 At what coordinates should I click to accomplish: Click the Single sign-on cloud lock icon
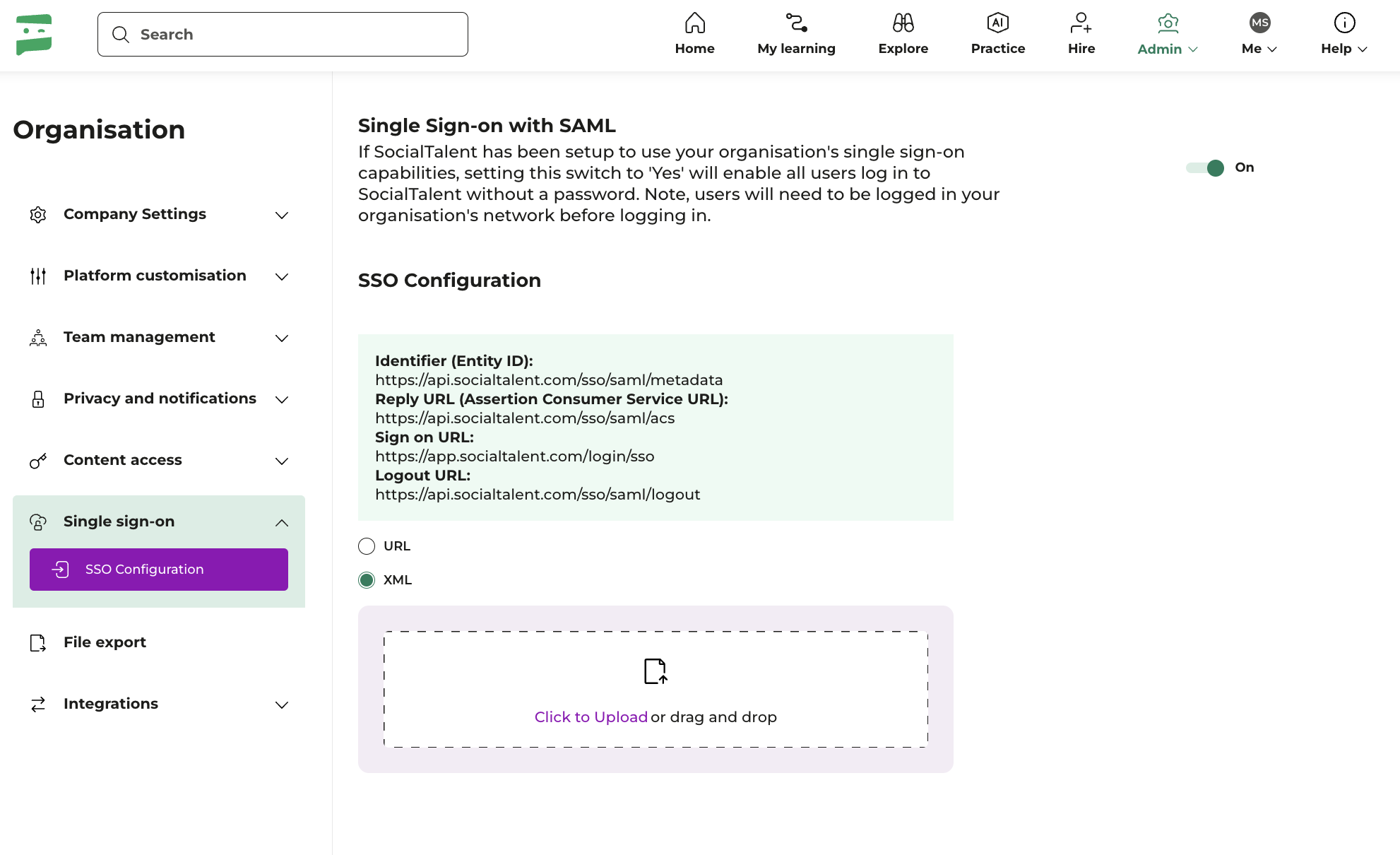pyautogui.click(x=38, y=522)
